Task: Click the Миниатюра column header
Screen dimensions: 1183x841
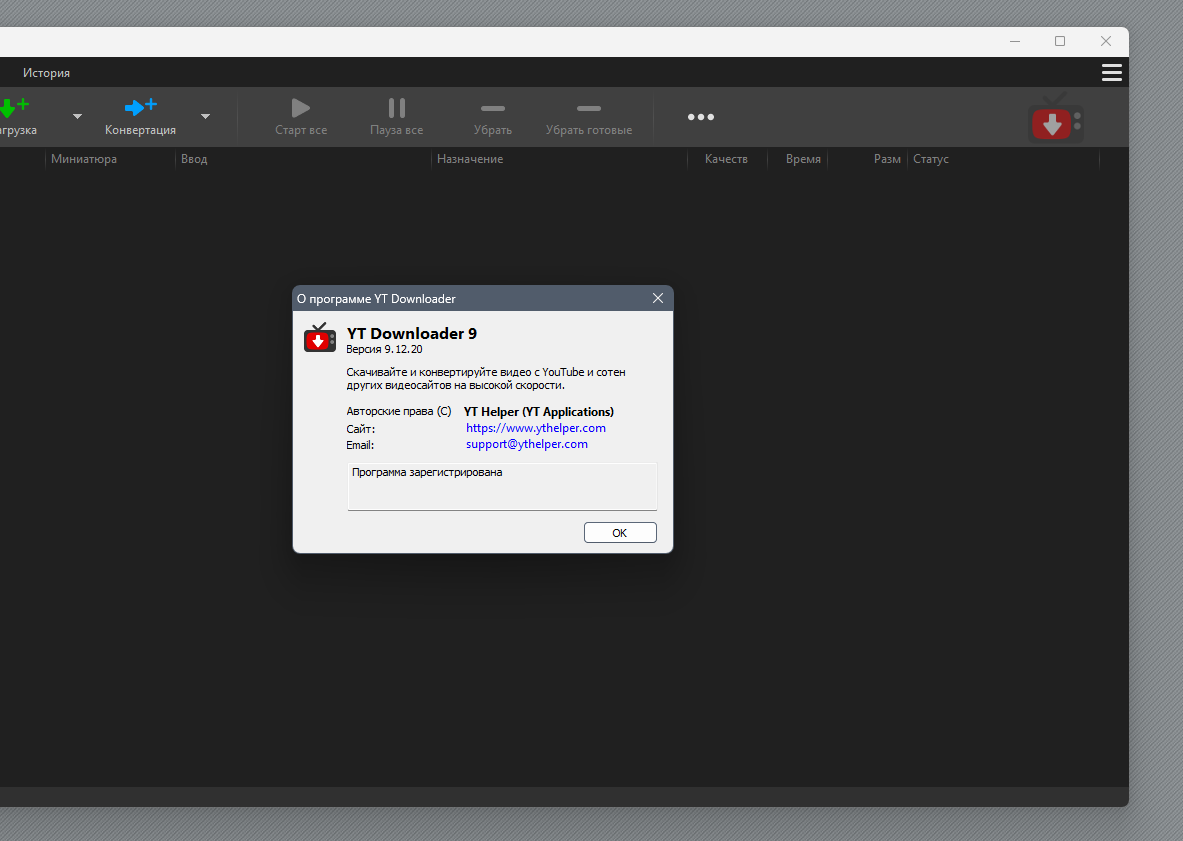Action: click(x=84, y=159)
